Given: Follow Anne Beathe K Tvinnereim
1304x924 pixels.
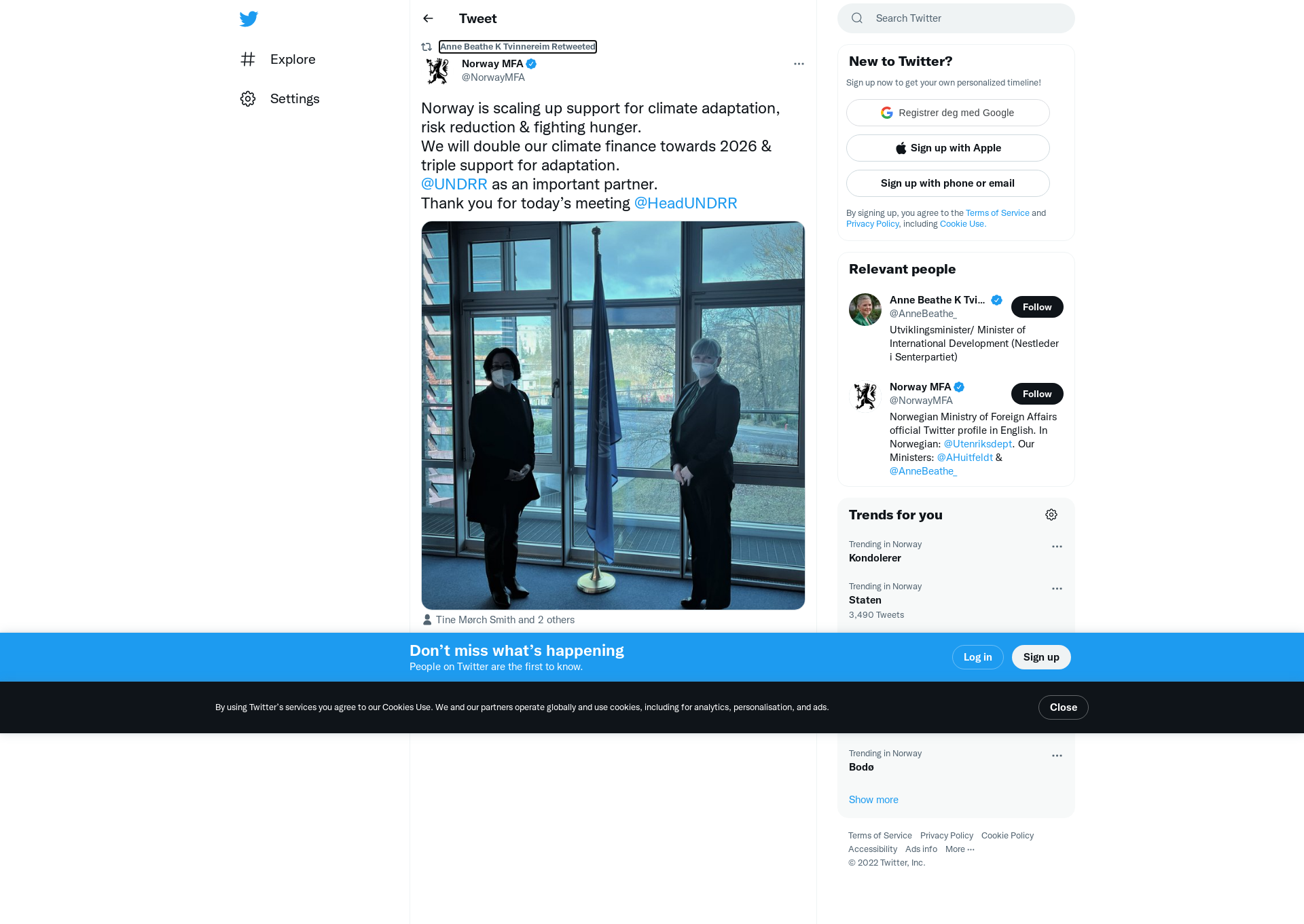Looking at the screenshot, I should coord(1037,307).
